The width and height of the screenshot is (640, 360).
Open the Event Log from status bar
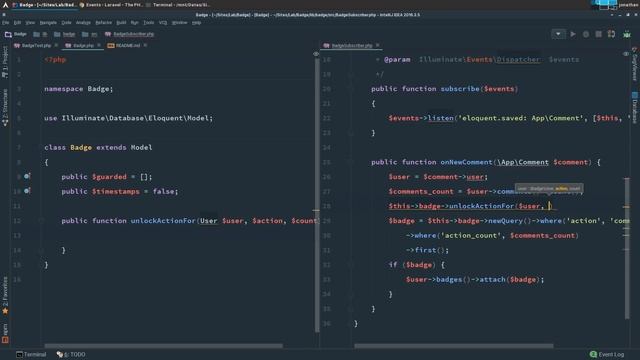607,354
